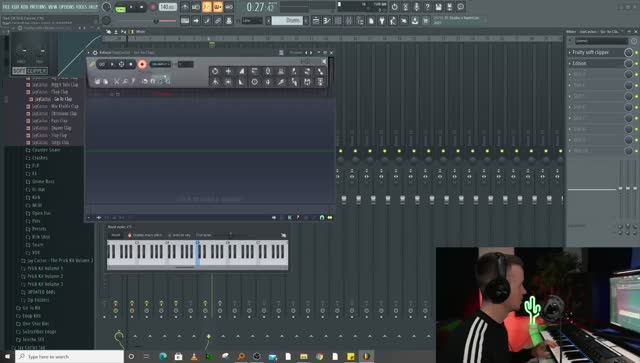The image size is (640, 363).
Task: Click the Edison play button
Action: click(x=112, y=64)
